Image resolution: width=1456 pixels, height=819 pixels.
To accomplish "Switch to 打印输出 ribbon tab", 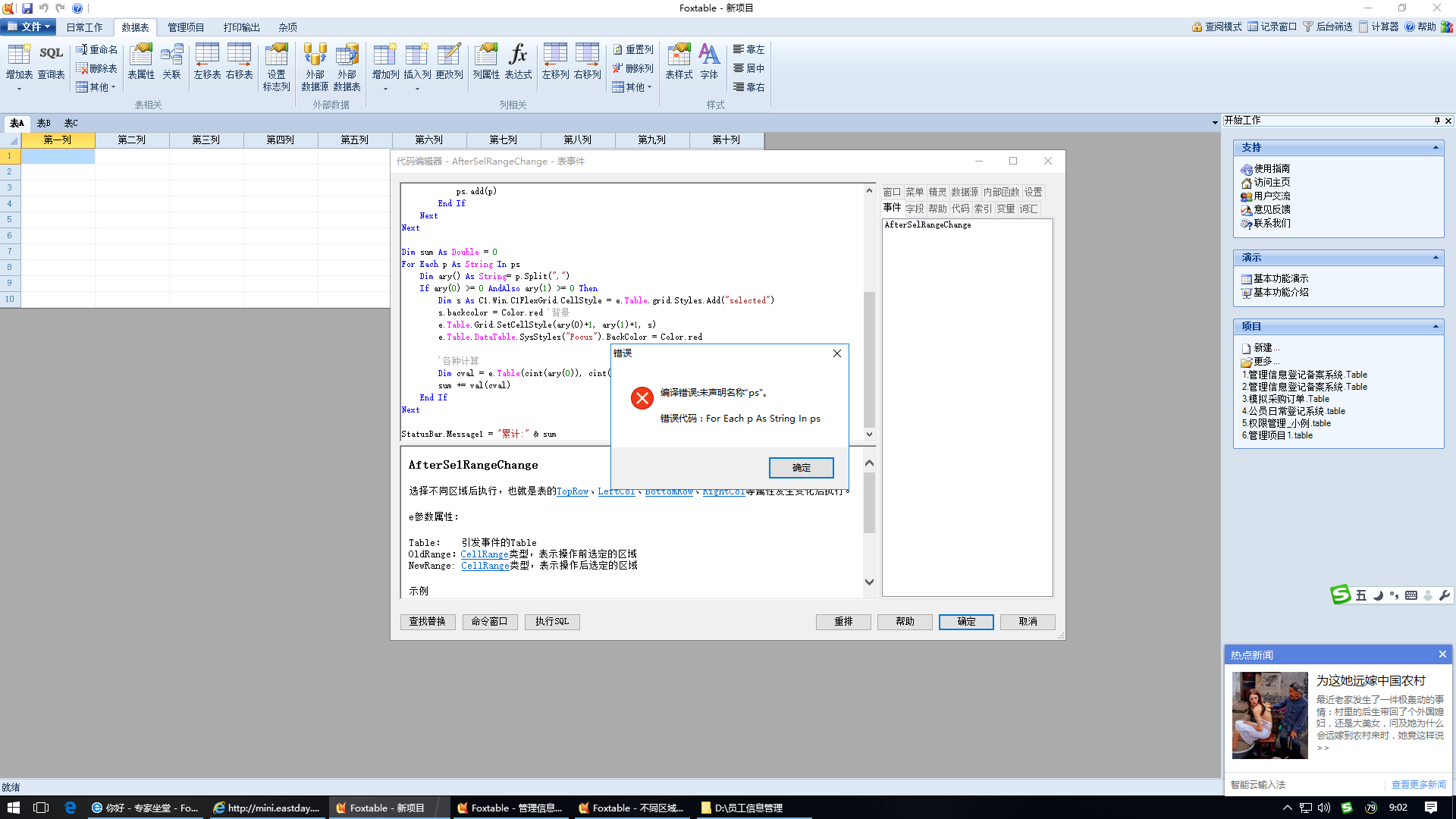I will tap(241, 27).
